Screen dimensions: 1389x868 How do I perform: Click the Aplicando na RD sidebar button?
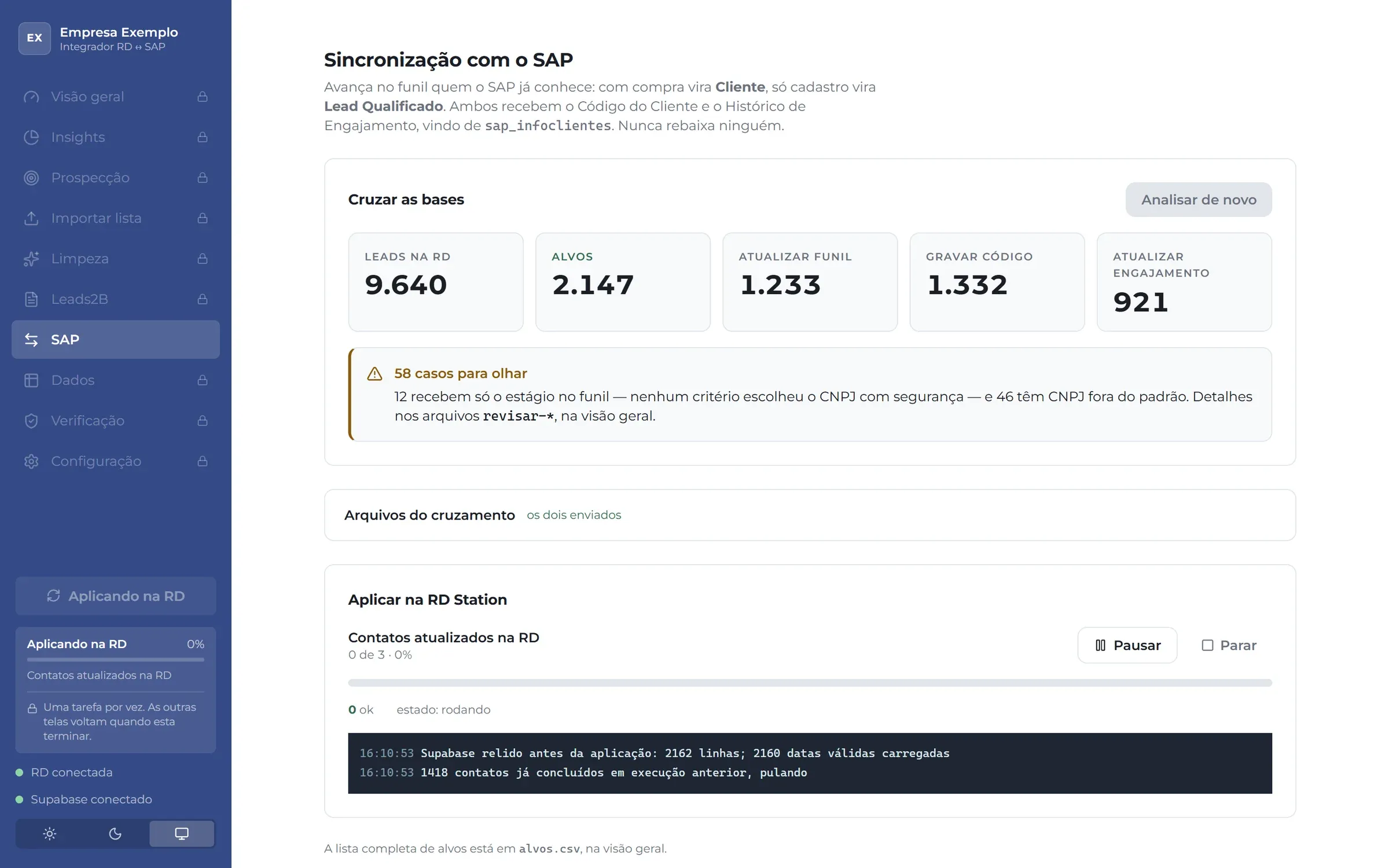click(116, 596)
